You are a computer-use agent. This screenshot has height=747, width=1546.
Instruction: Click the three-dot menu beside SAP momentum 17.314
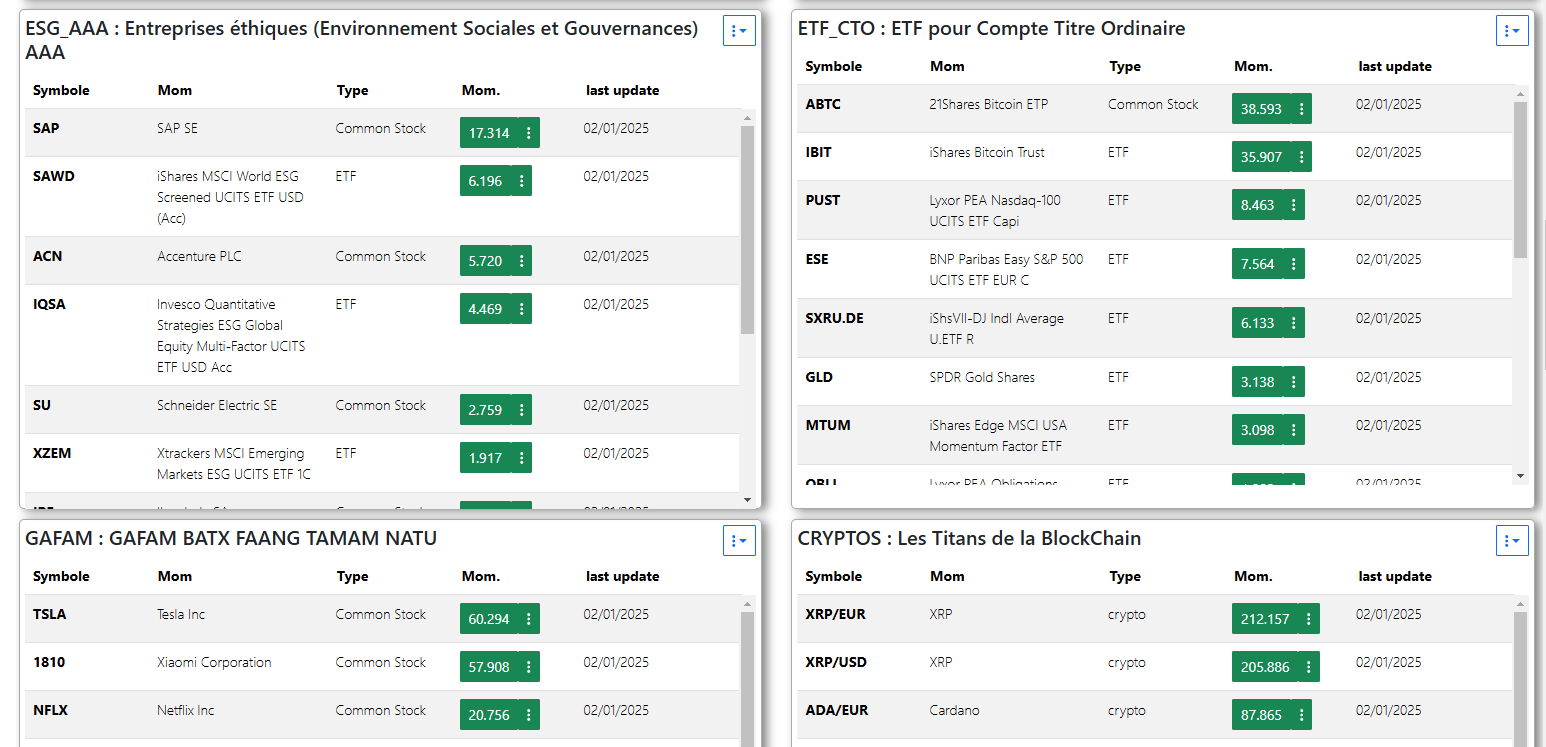(x=529, y=133)
